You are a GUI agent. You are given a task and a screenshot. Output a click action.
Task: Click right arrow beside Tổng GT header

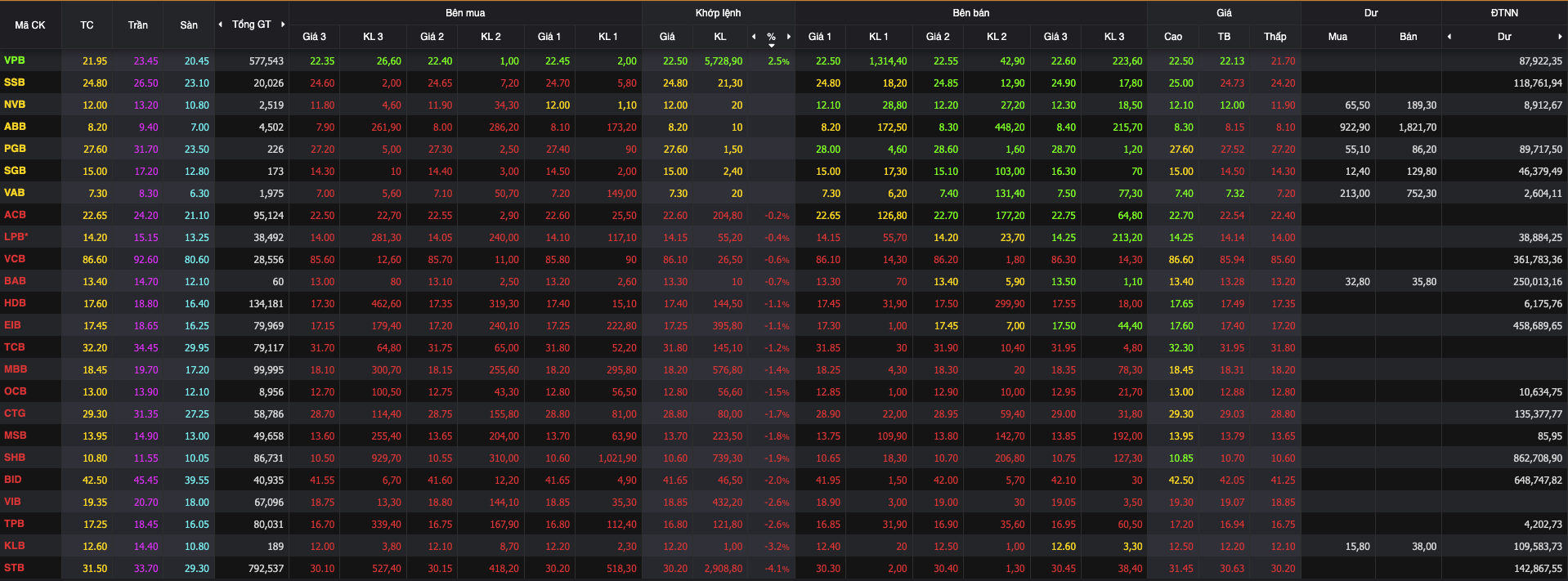[x=283, y=25]
